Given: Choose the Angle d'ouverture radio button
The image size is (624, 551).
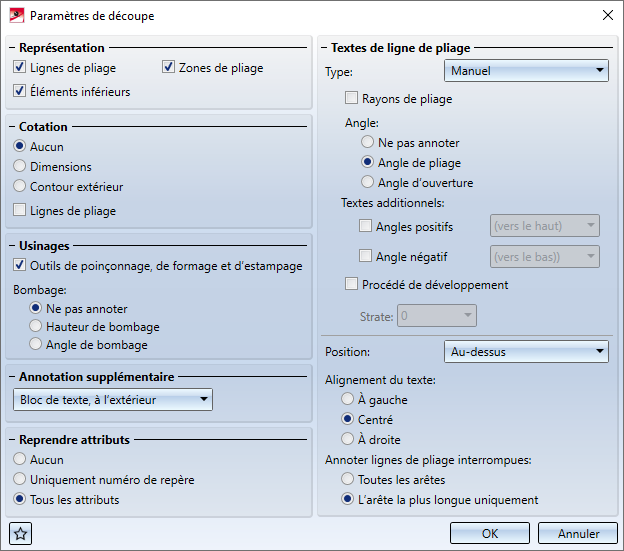Looking at the screenshot, I should [369, 183].
